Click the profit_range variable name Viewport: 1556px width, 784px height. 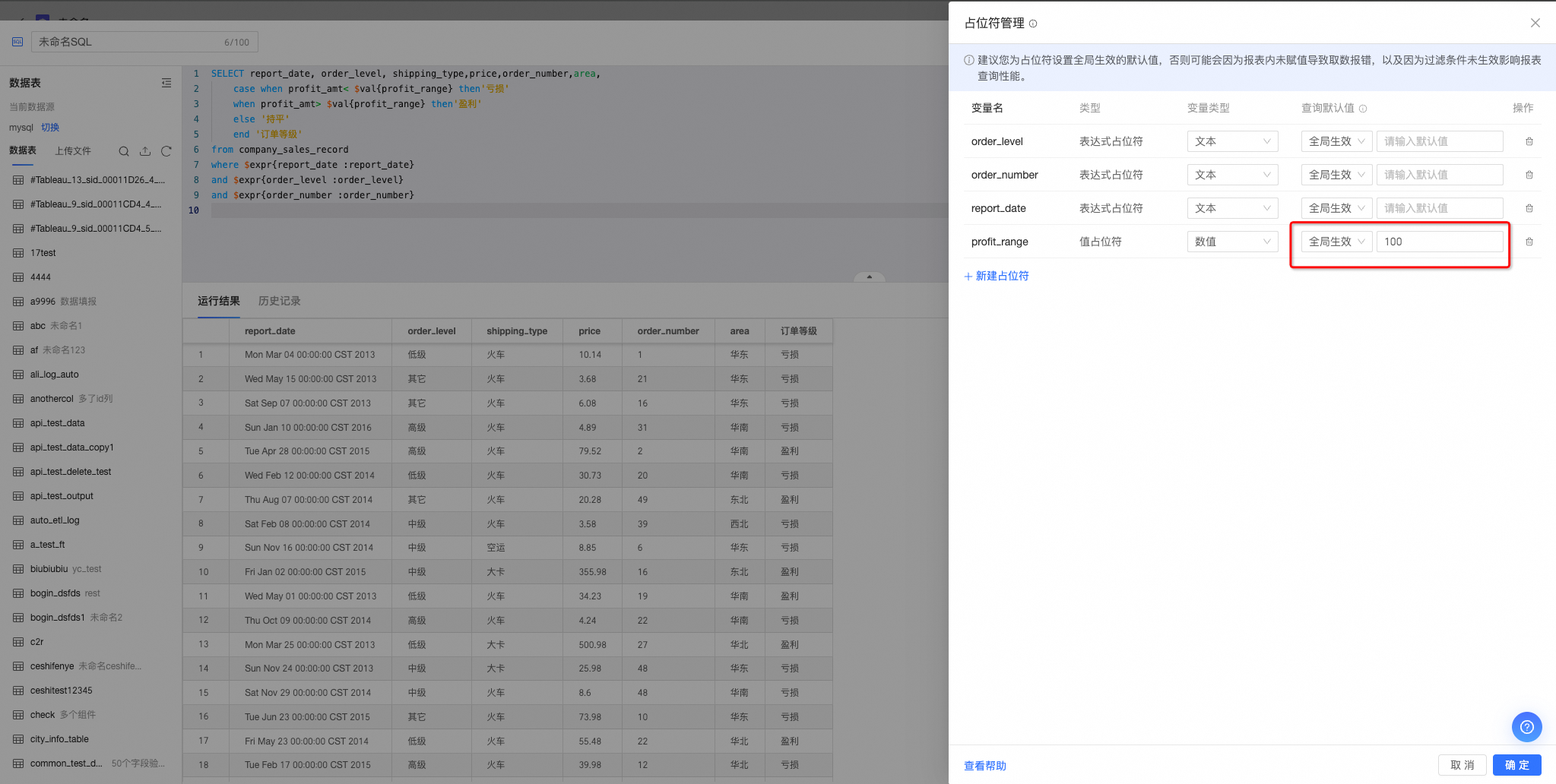tap(1000, 242)
